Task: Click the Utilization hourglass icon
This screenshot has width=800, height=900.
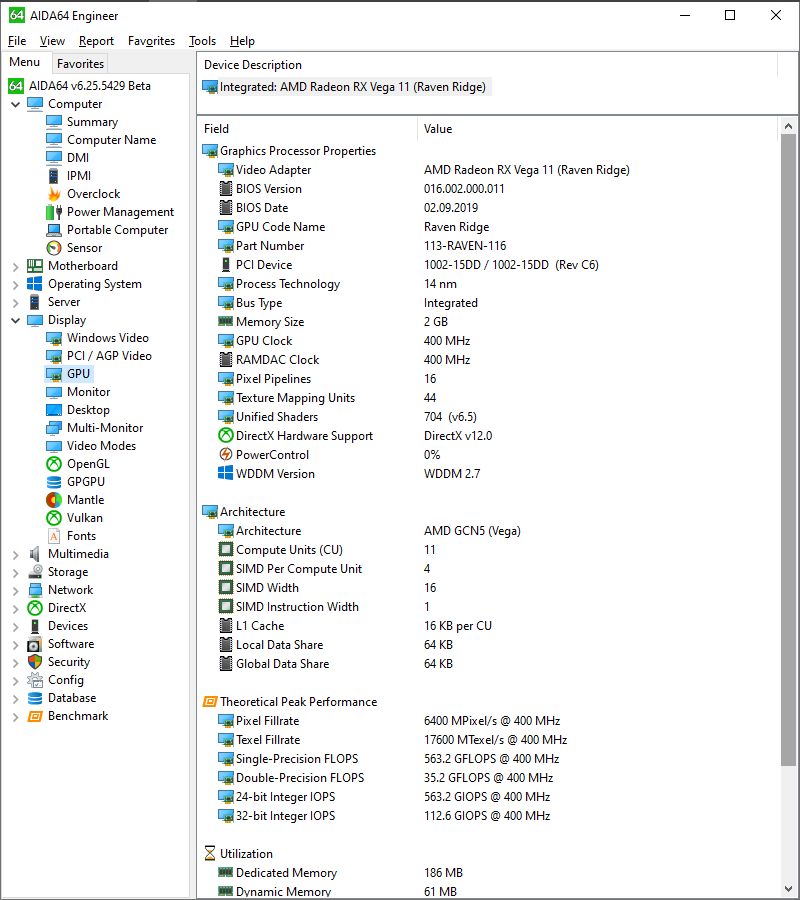Action: [210, 854]
